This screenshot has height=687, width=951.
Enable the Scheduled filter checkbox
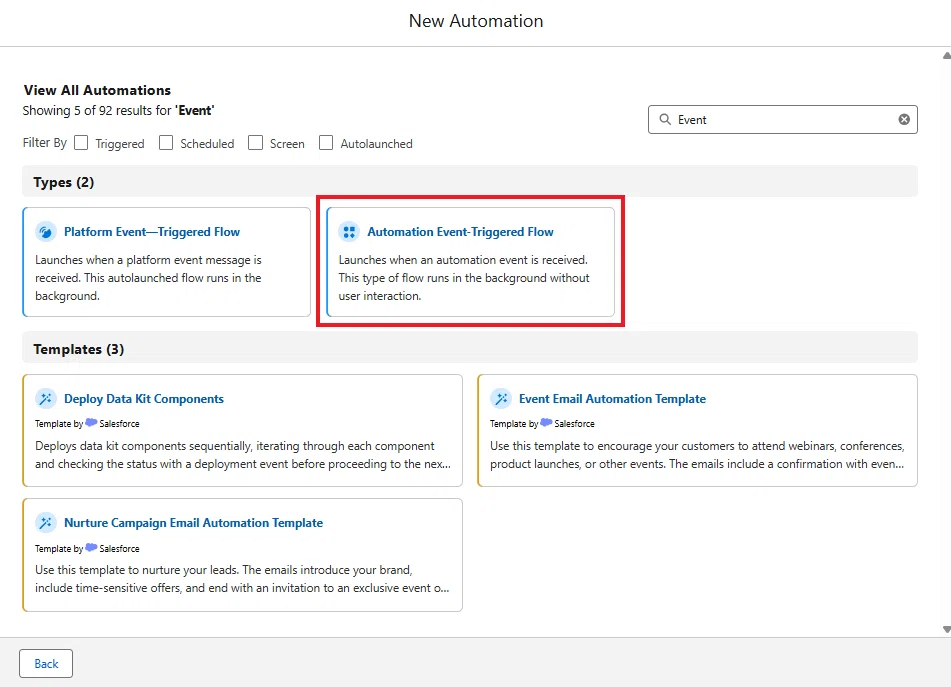166,142
